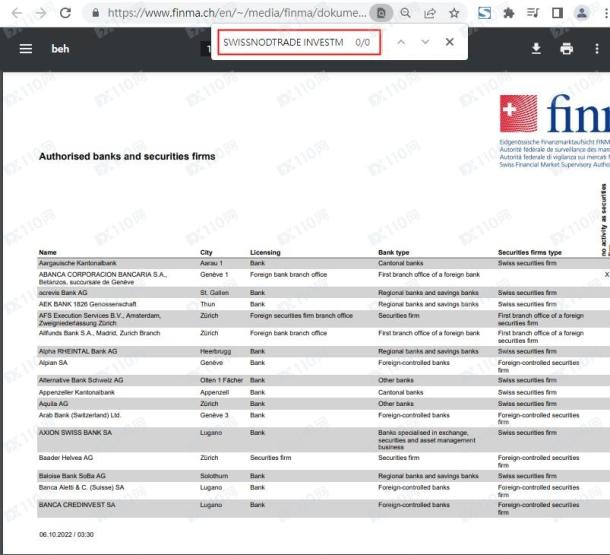Click the city 'St. Gallen' cell

point(214,292)
